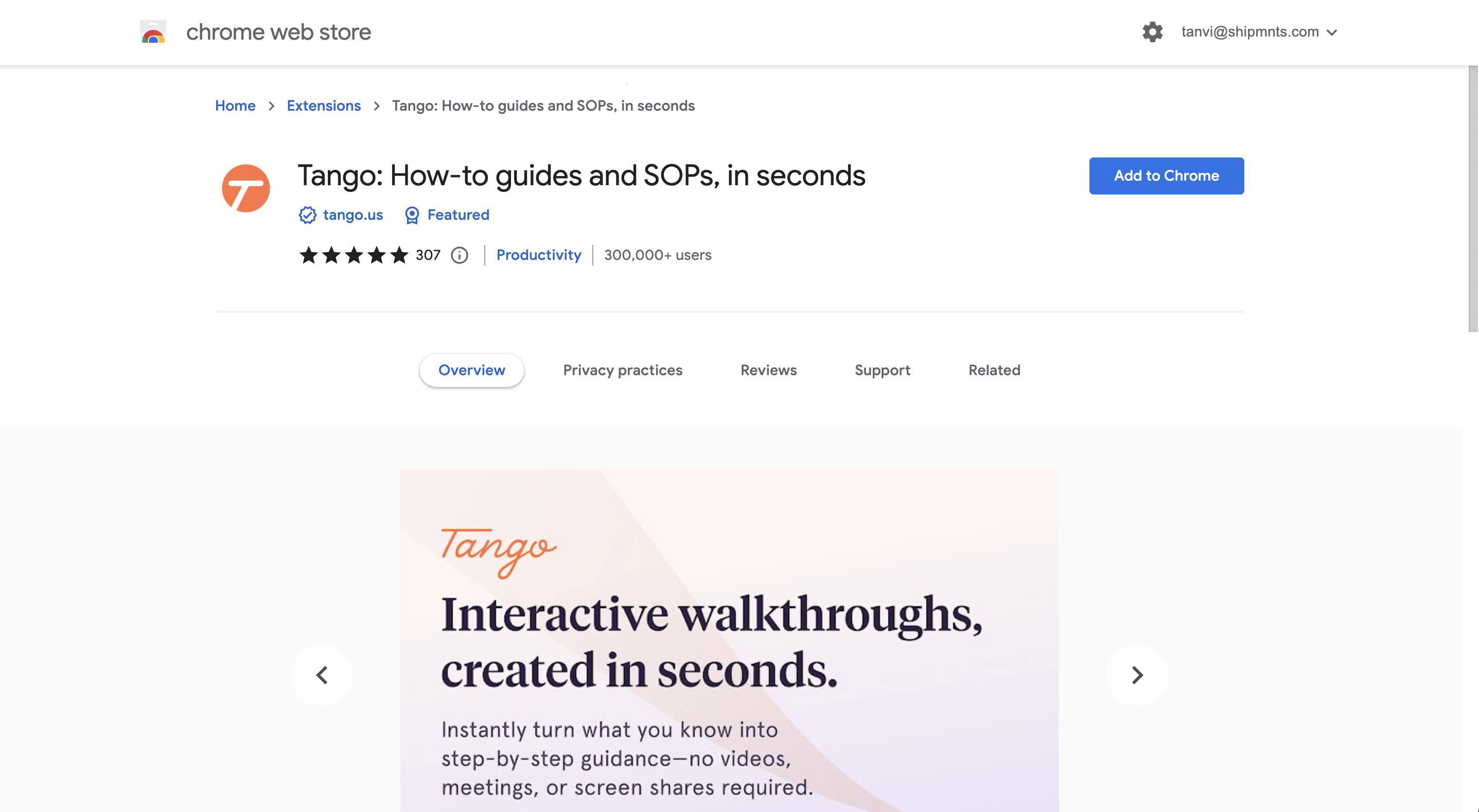Click the main Tango extension heading
This screenshot has height=812, width=1479.
tap(581, 175)
